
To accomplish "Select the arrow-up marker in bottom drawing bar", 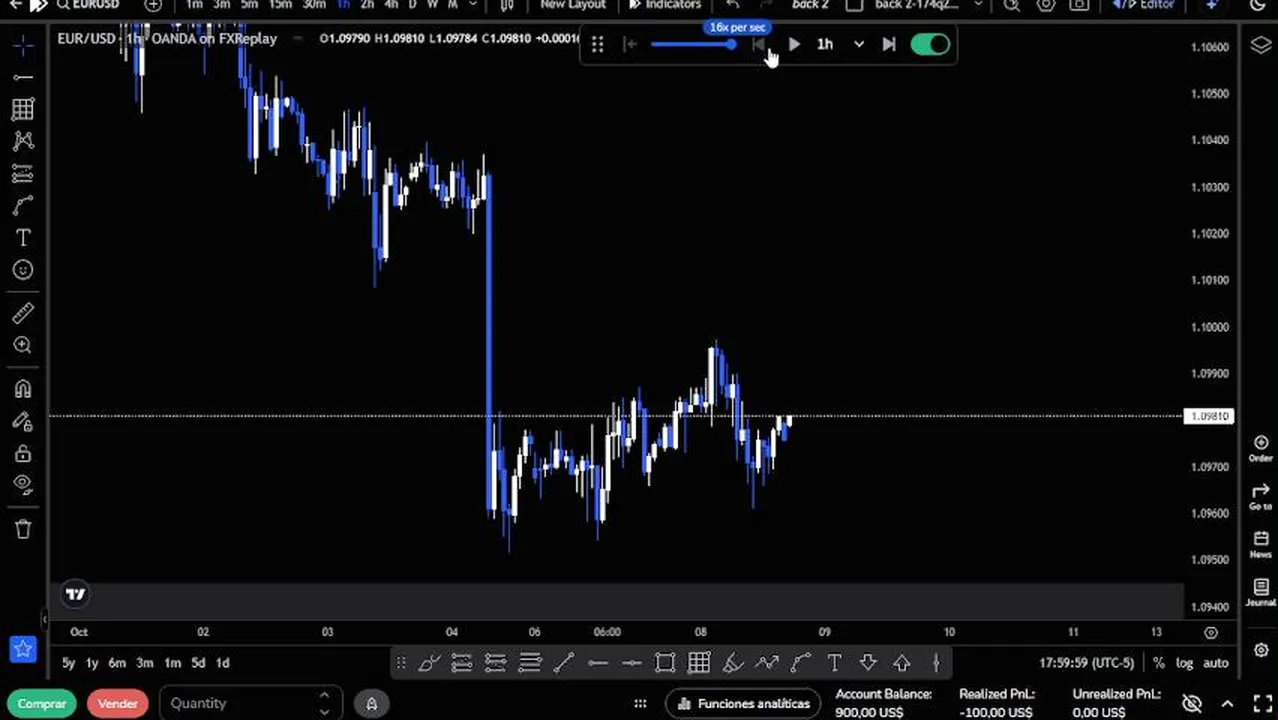I will coord(902,663).
